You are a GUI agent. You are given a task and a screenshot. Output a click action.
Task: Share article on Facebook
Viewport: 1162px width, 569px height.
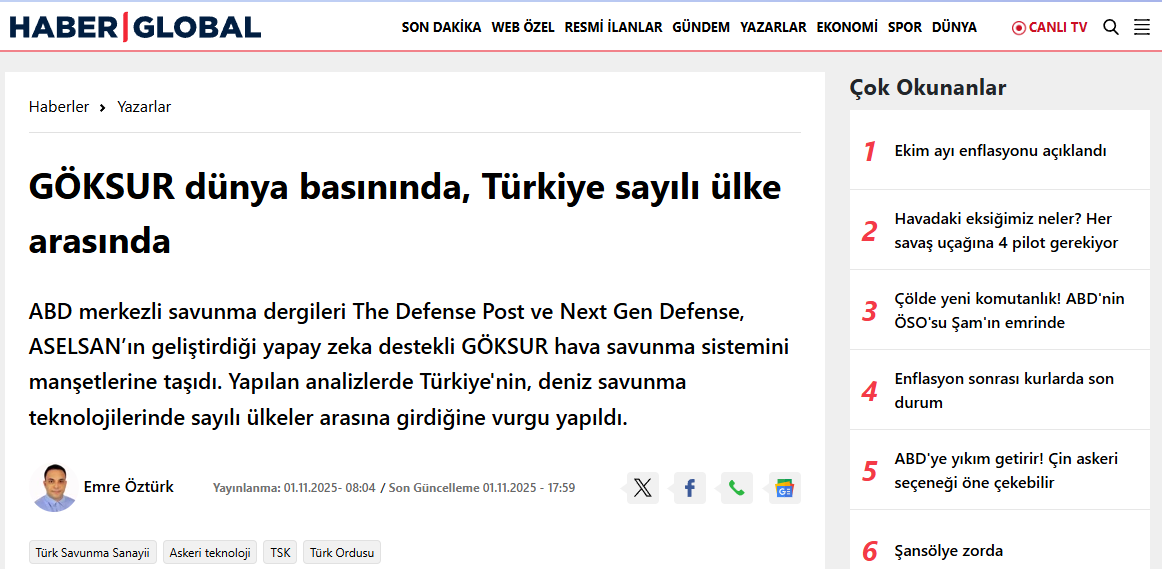(689, 488)
